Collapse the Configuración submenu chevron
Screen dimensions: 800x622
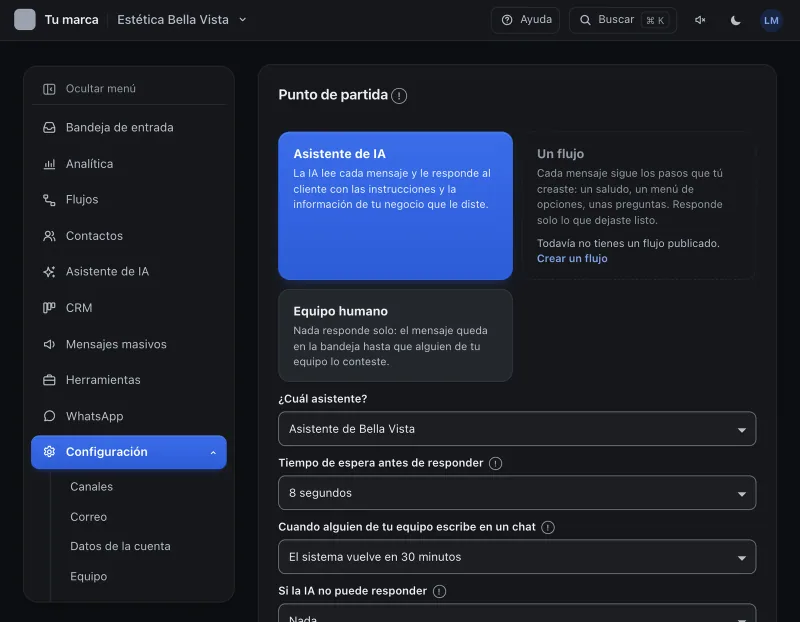(x=213, y=453)
